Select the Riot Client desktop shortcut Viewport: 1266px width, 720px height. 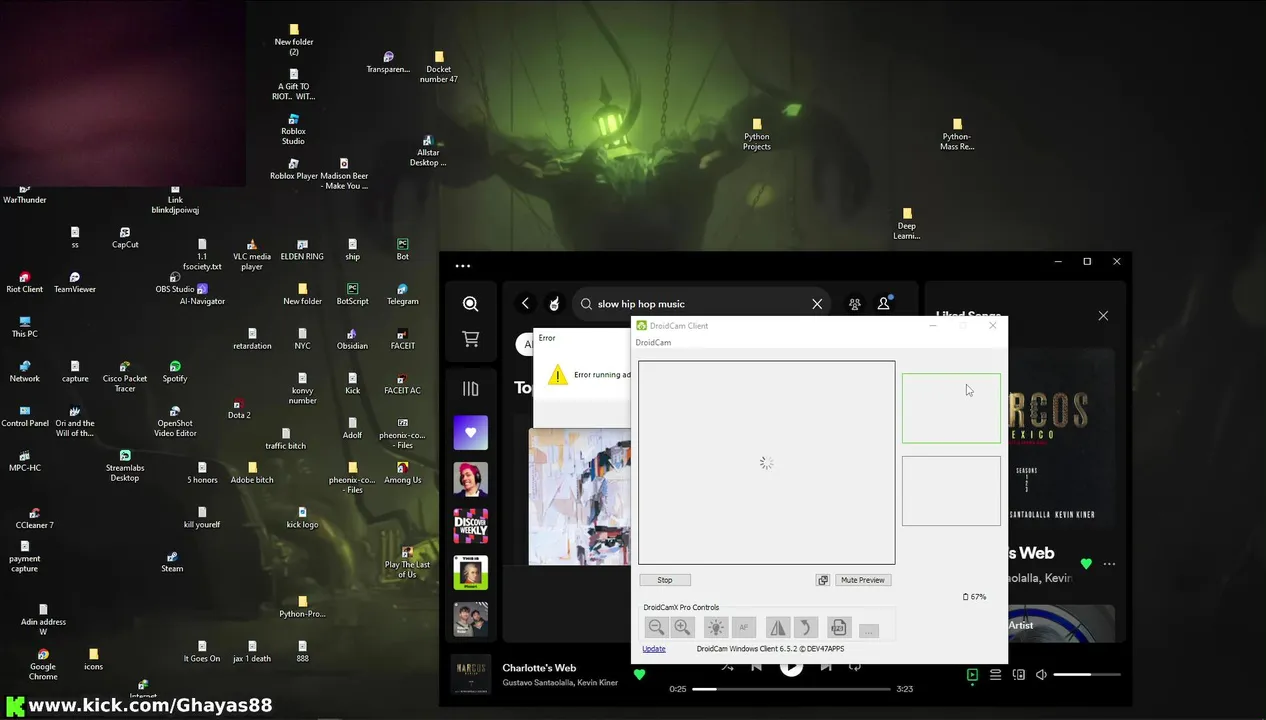25,282
